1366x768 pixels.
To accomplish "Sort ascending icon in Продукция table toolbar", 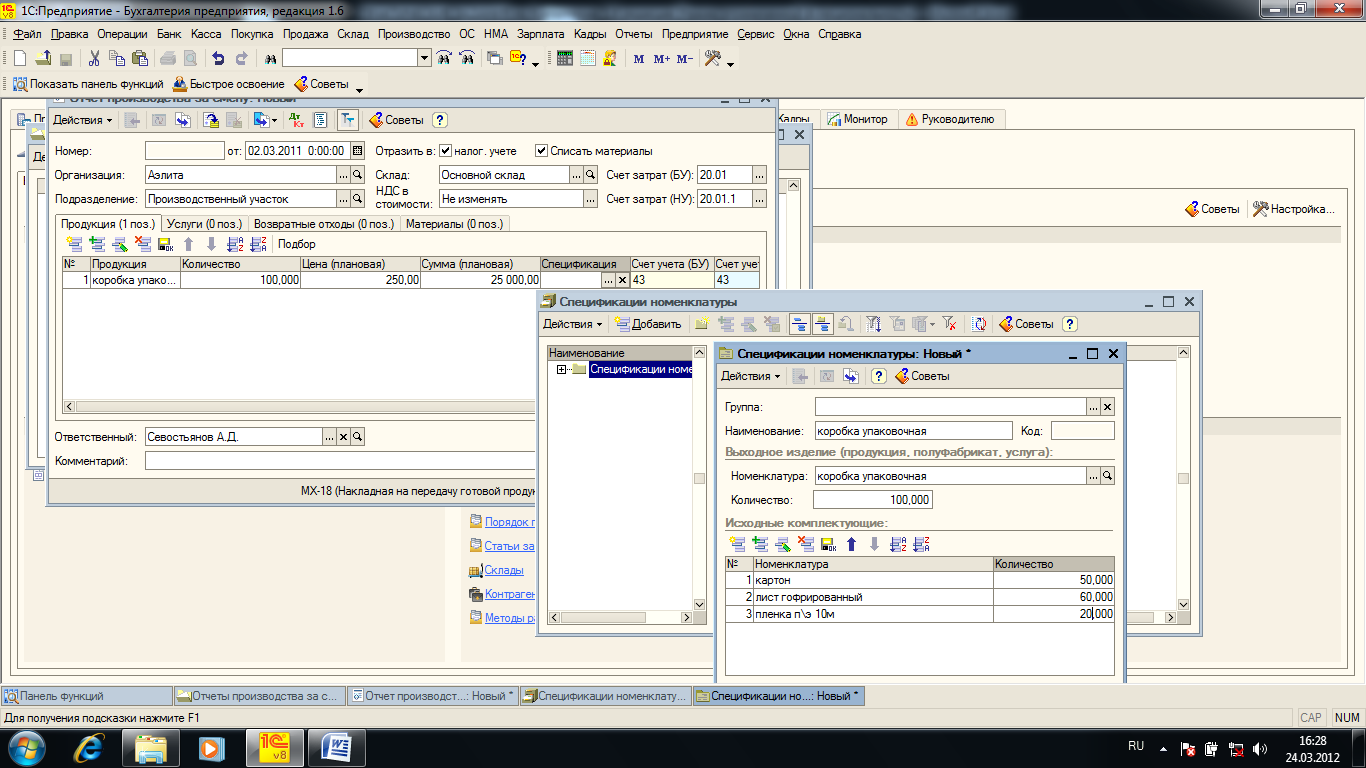I will 235,244.
